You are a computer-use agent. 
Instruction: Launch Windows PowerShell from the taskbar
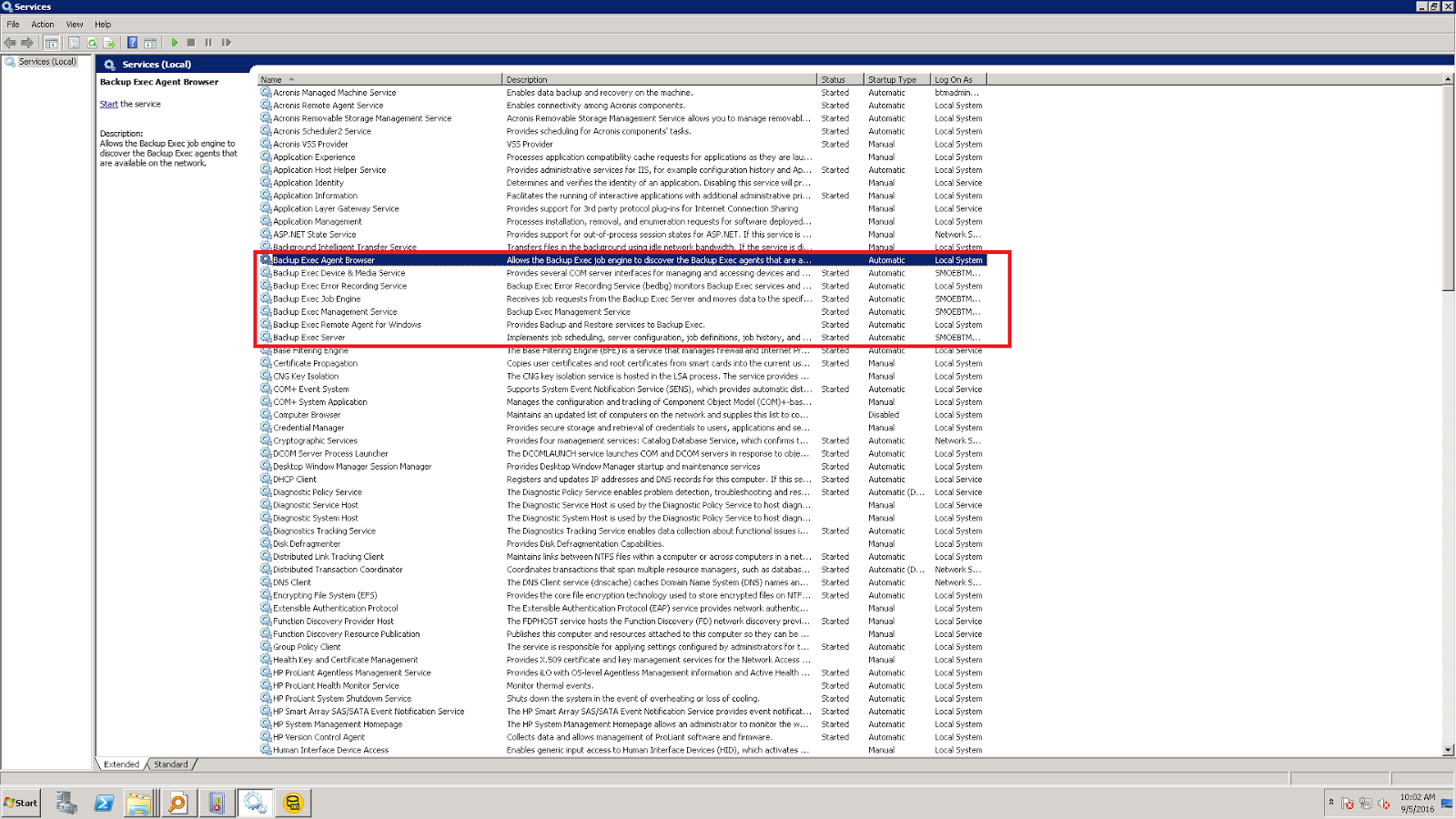pos(104,803)
